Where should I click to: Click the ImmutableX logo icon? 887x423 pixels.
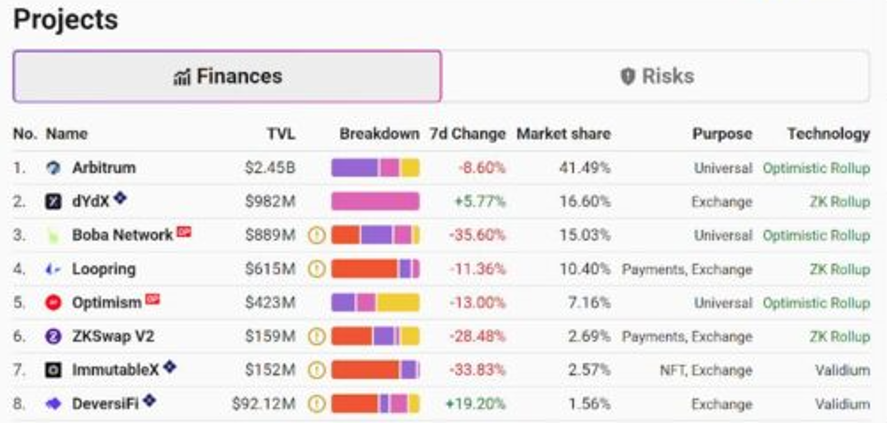[x=53, y=370]
